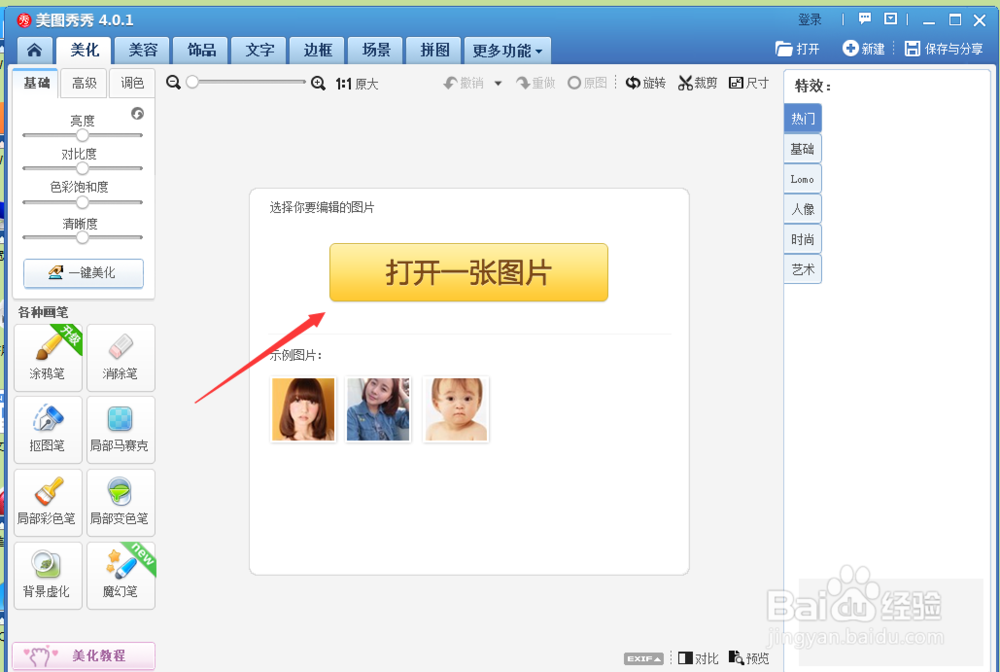Select the 人像 portrait effects category
Image resolution: width=1000 pixels, height=672 pixels.
click(802, 209)
